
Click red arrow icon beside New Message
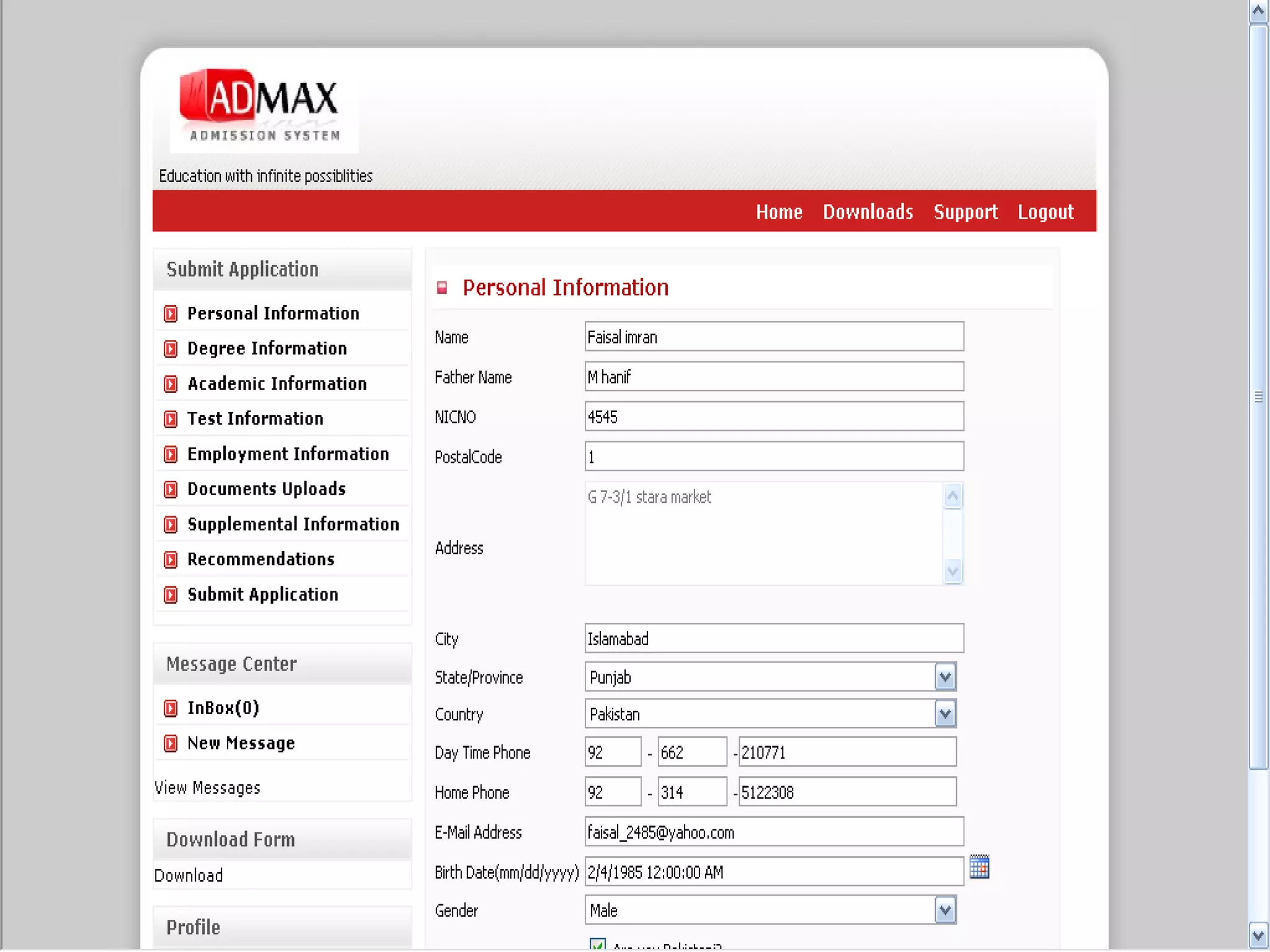(171, 743)
